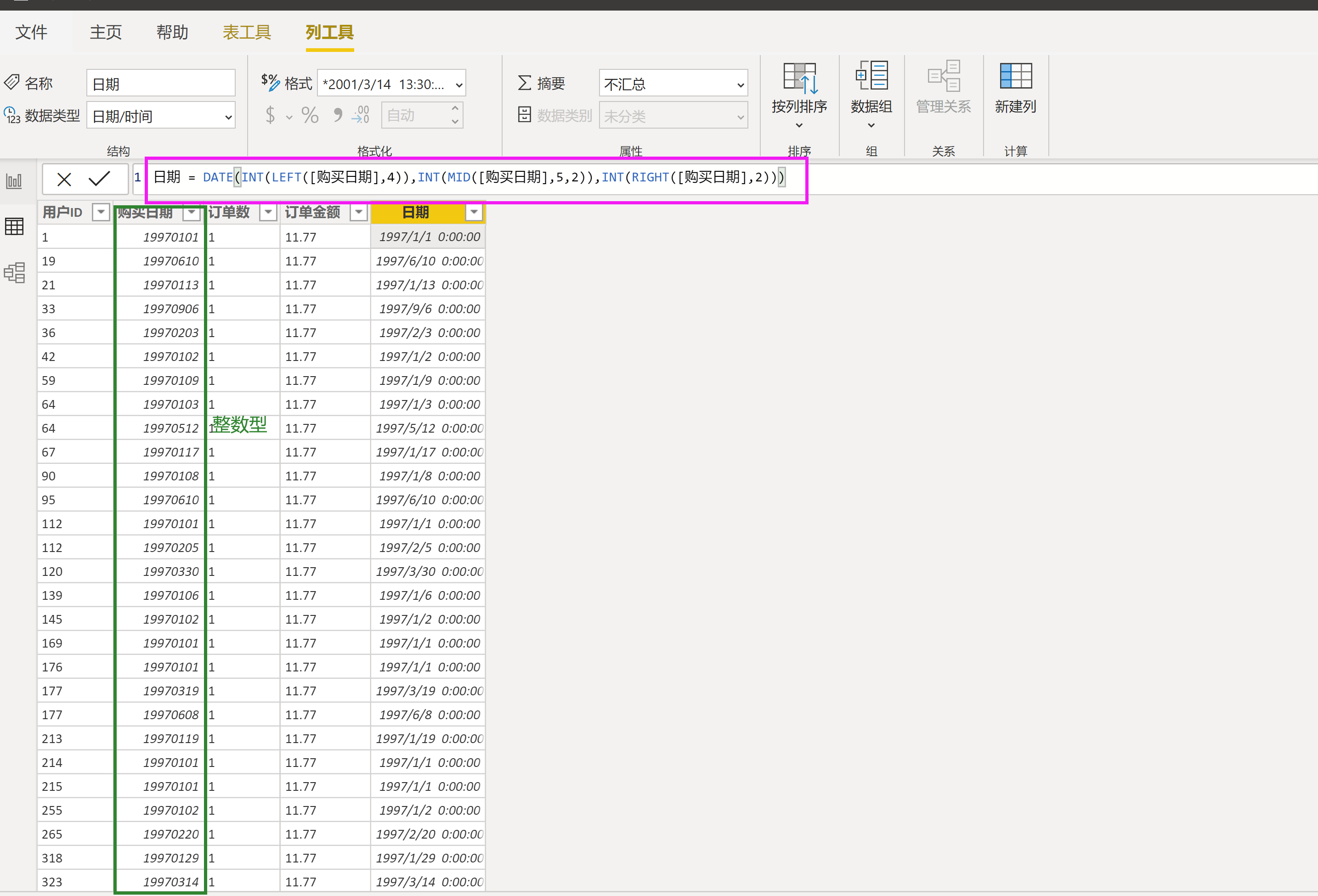Open the 主页 ribbon tab
Viewport: 1318px width, 896px height.
pos(106,32)
